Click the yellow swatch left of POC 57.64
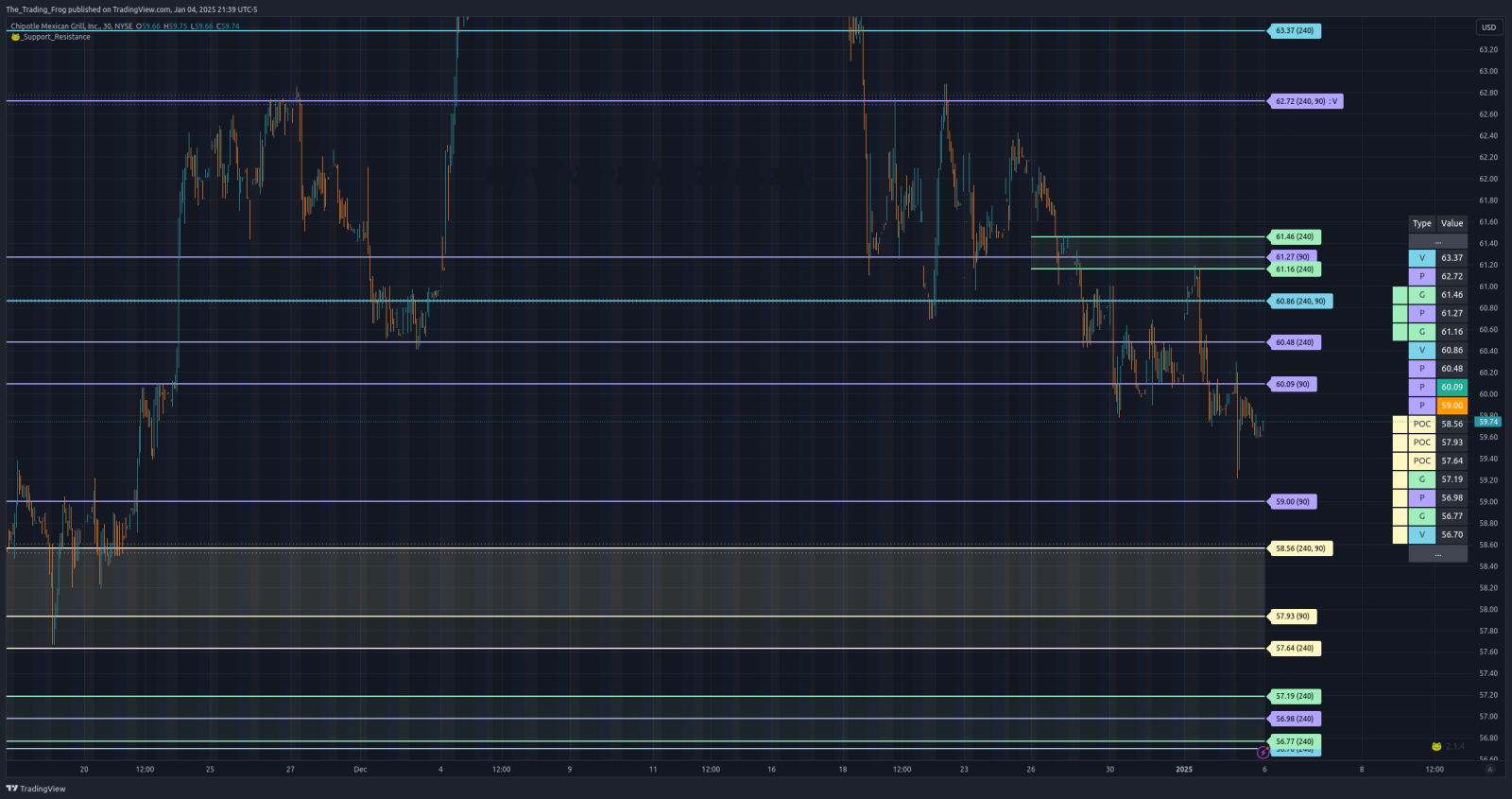 tap(1400, 460)
